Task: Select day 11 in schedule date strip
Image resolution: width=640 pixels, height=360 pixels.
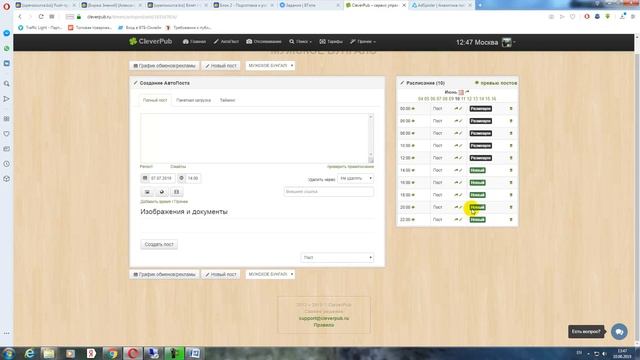Action: [x=463, y=99]
